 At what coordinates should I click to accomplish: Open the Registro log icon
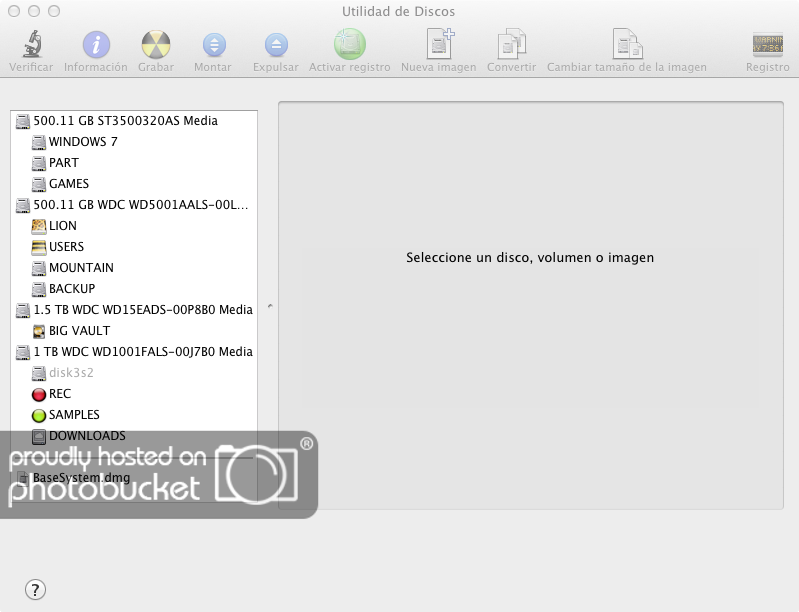pos(767,44)
